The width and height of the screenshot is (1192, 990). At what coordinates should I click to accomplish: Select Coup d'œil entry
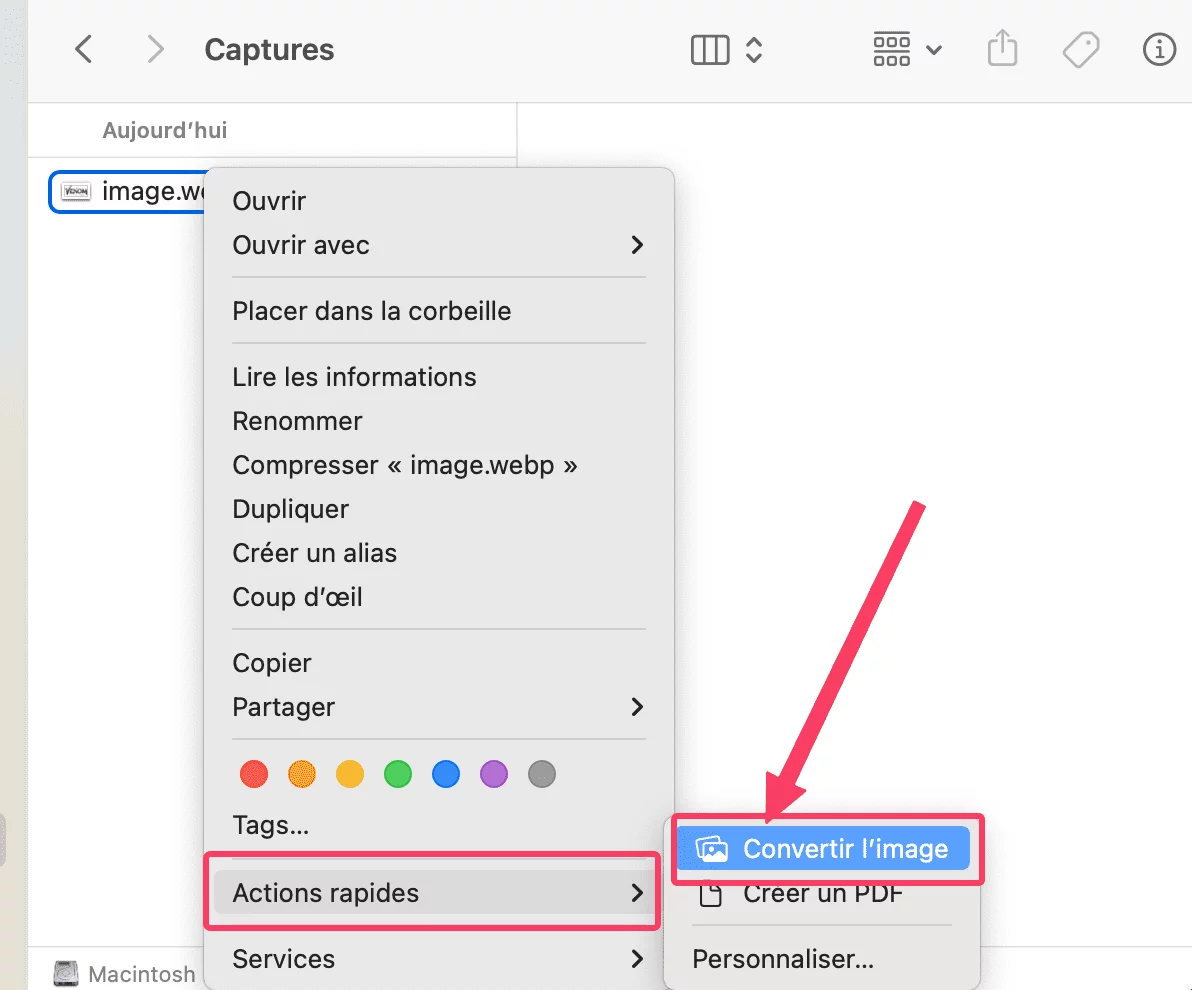pos(438,598)
